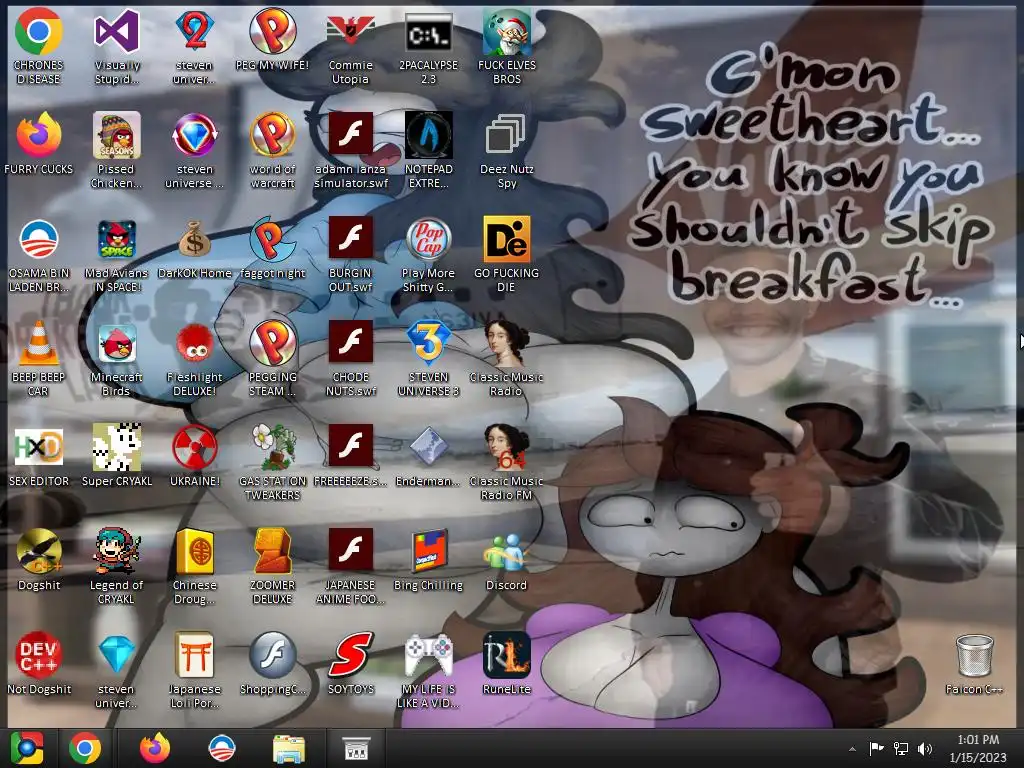Open the Bing Chilling floppy disk icon
The height and width of the screenshot is (768, 1024).
(x=428, y=551)
